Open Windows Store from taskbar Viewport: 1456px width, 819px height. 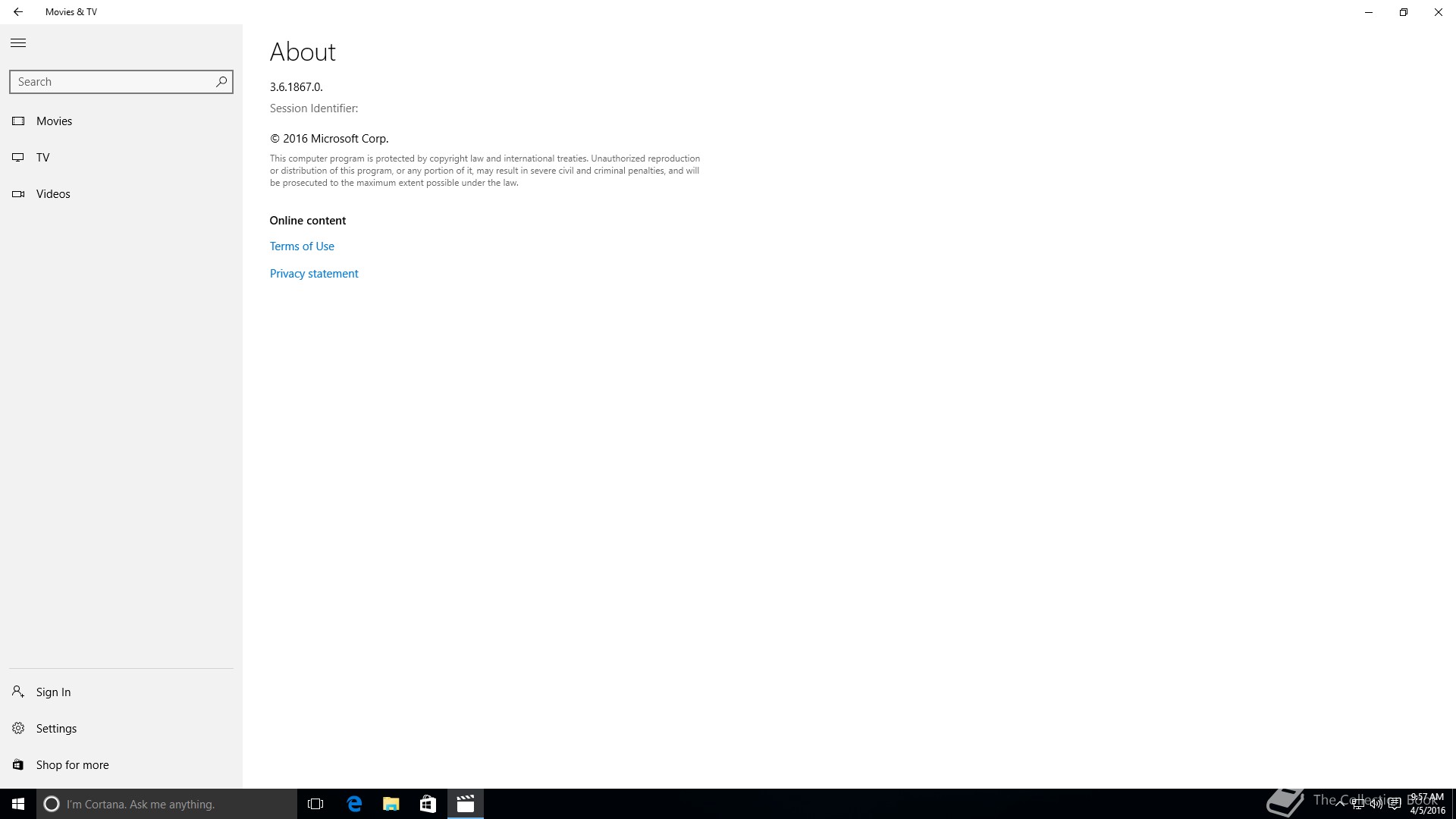tap(428, 804)
